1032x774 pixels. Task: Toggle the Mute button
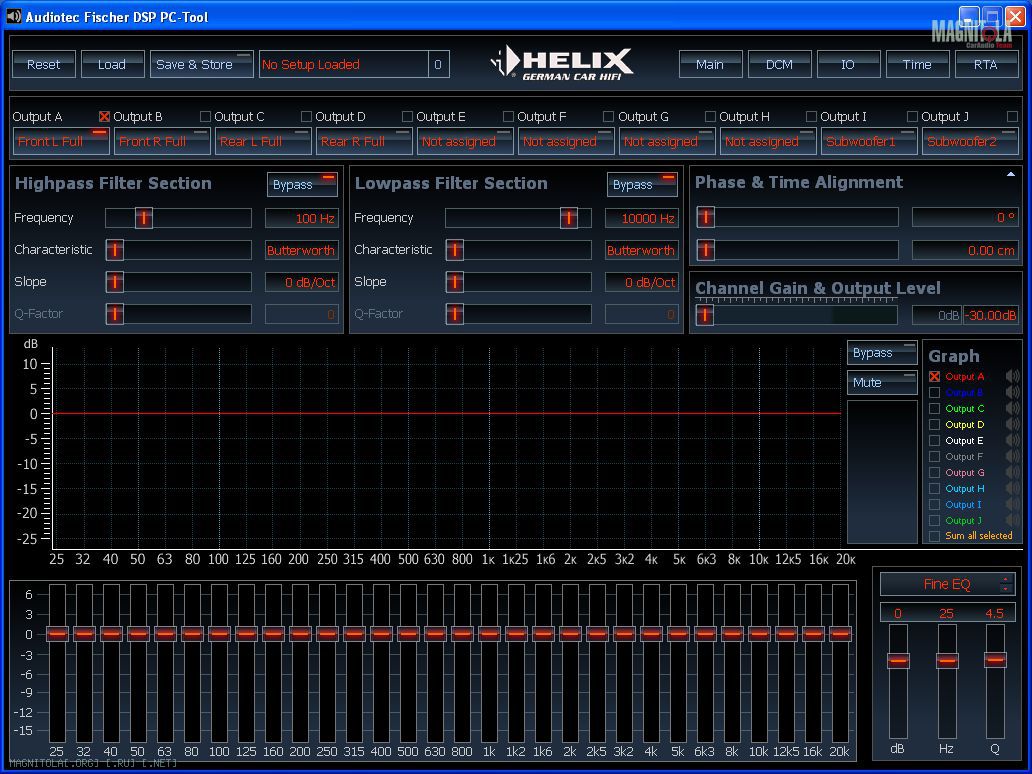pos(882,382)
